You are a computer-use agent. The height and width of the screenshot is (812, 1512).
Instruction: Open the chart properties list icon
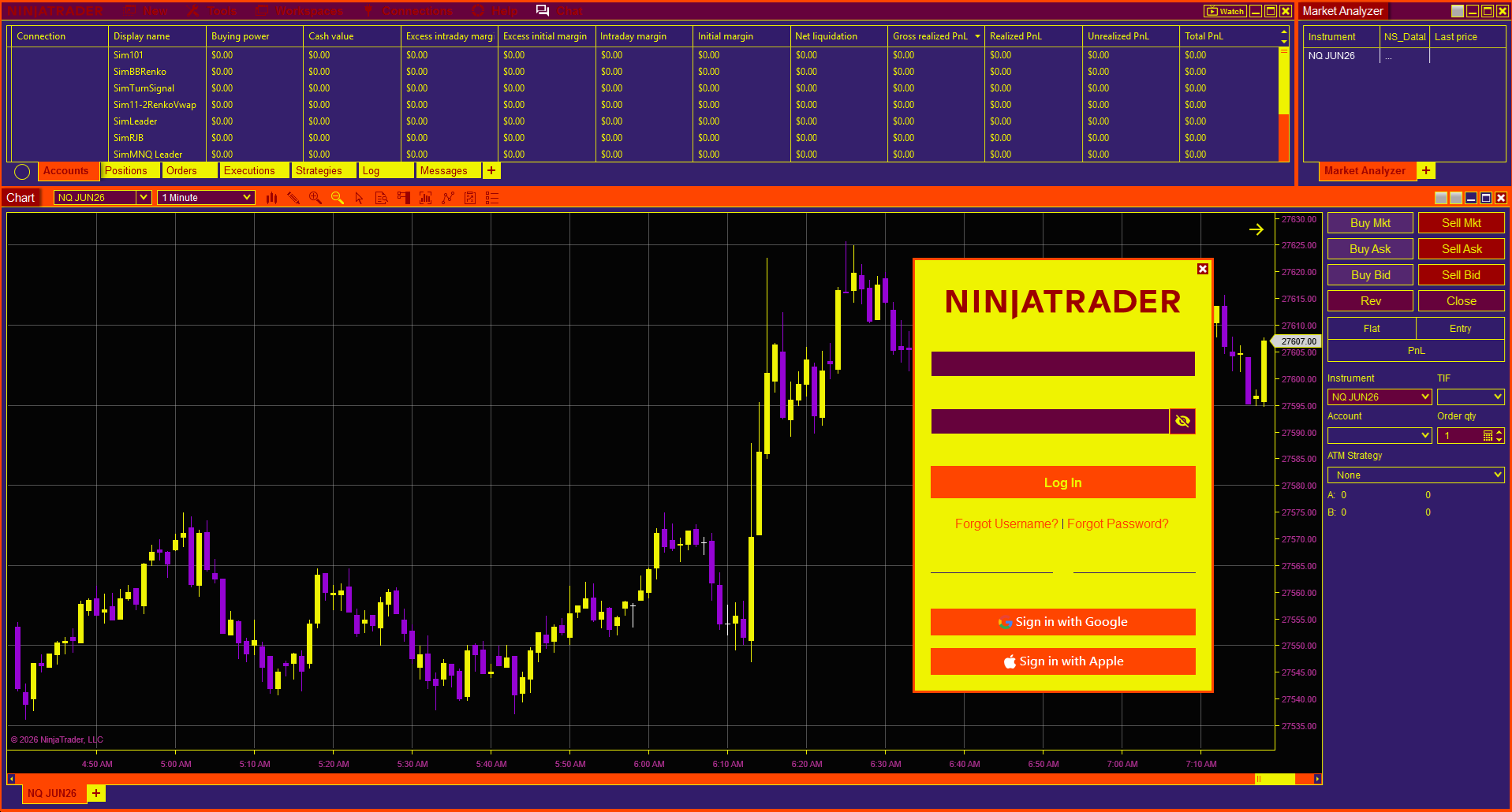tap(492, 198)
